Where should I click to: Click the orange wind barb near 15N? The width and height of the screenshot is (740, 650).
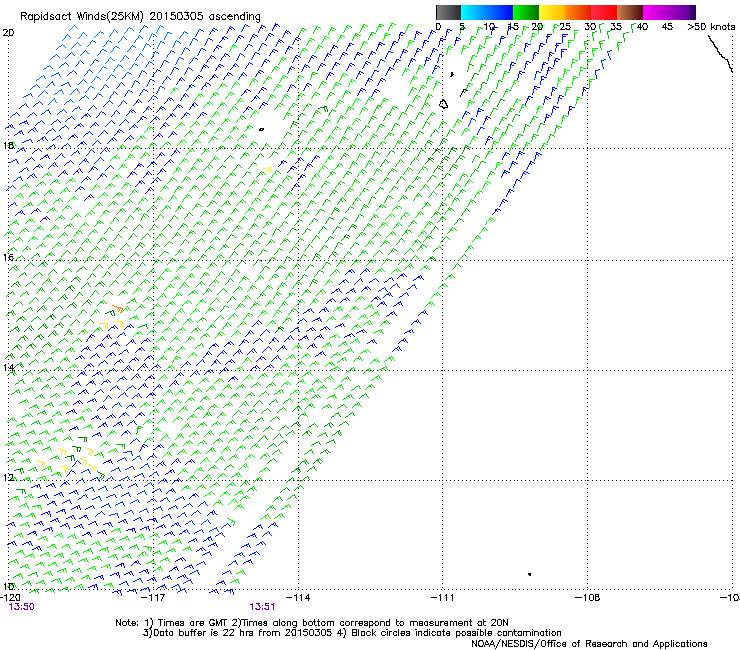pyautogui.click(x=118, y=308)
